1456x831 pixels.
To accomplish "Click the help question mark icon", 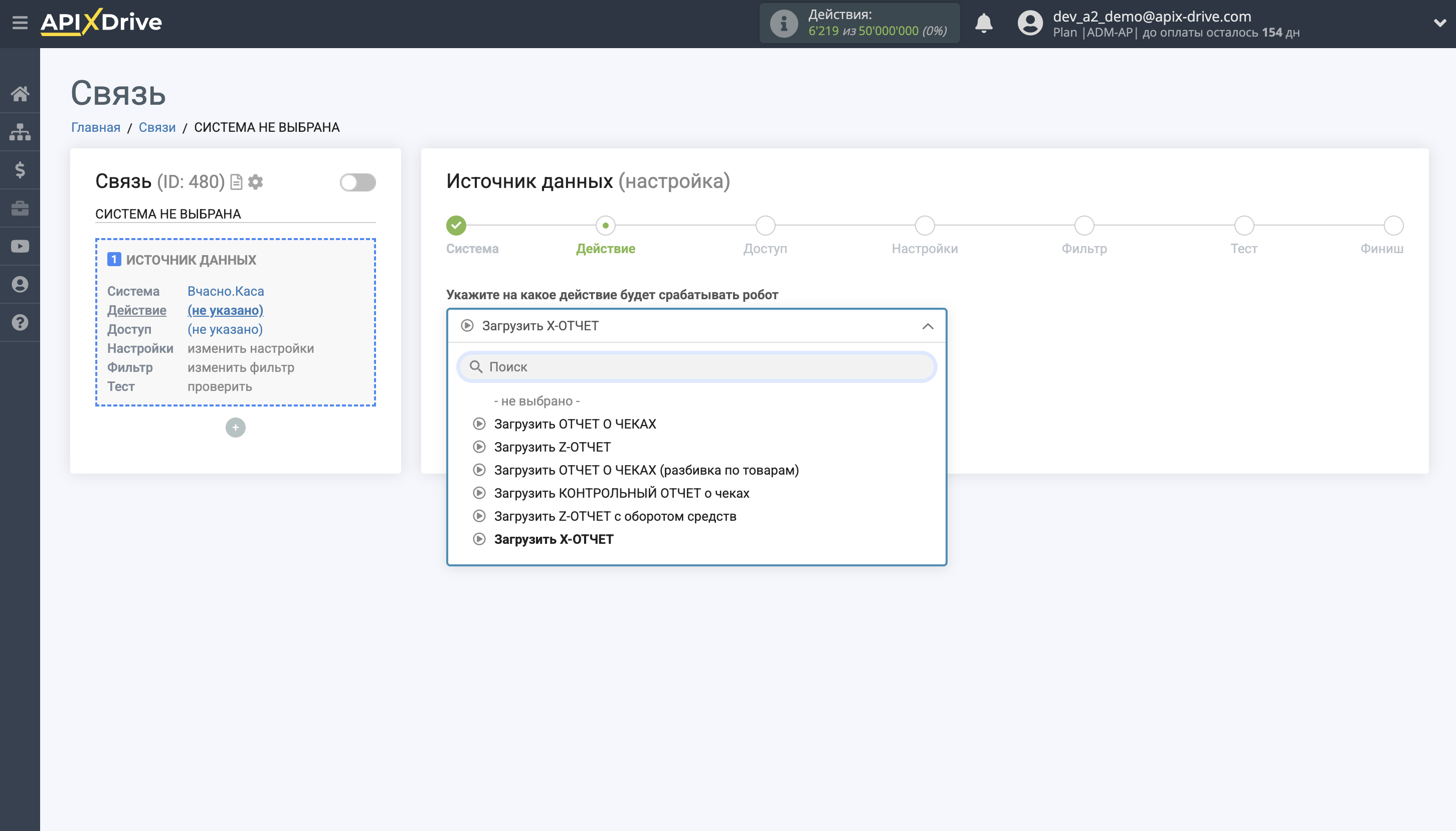I will pos(20,322).
